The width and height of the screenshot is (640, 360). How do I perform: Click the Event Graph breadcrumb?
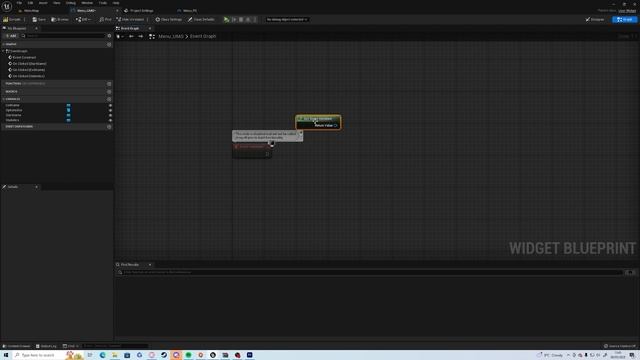(x=203, y=36)
